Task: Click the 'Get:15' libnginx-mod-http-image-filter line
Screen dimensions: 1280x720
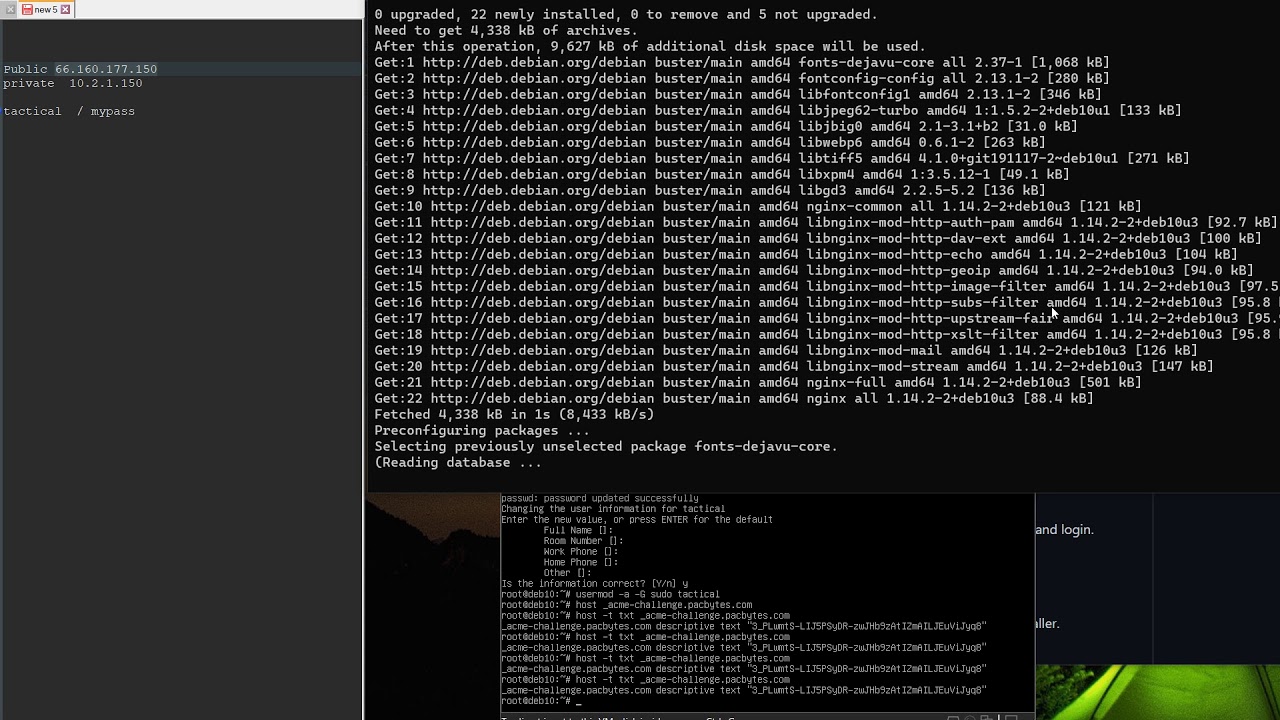Action: pyautogui.click(x=827, y=286)
